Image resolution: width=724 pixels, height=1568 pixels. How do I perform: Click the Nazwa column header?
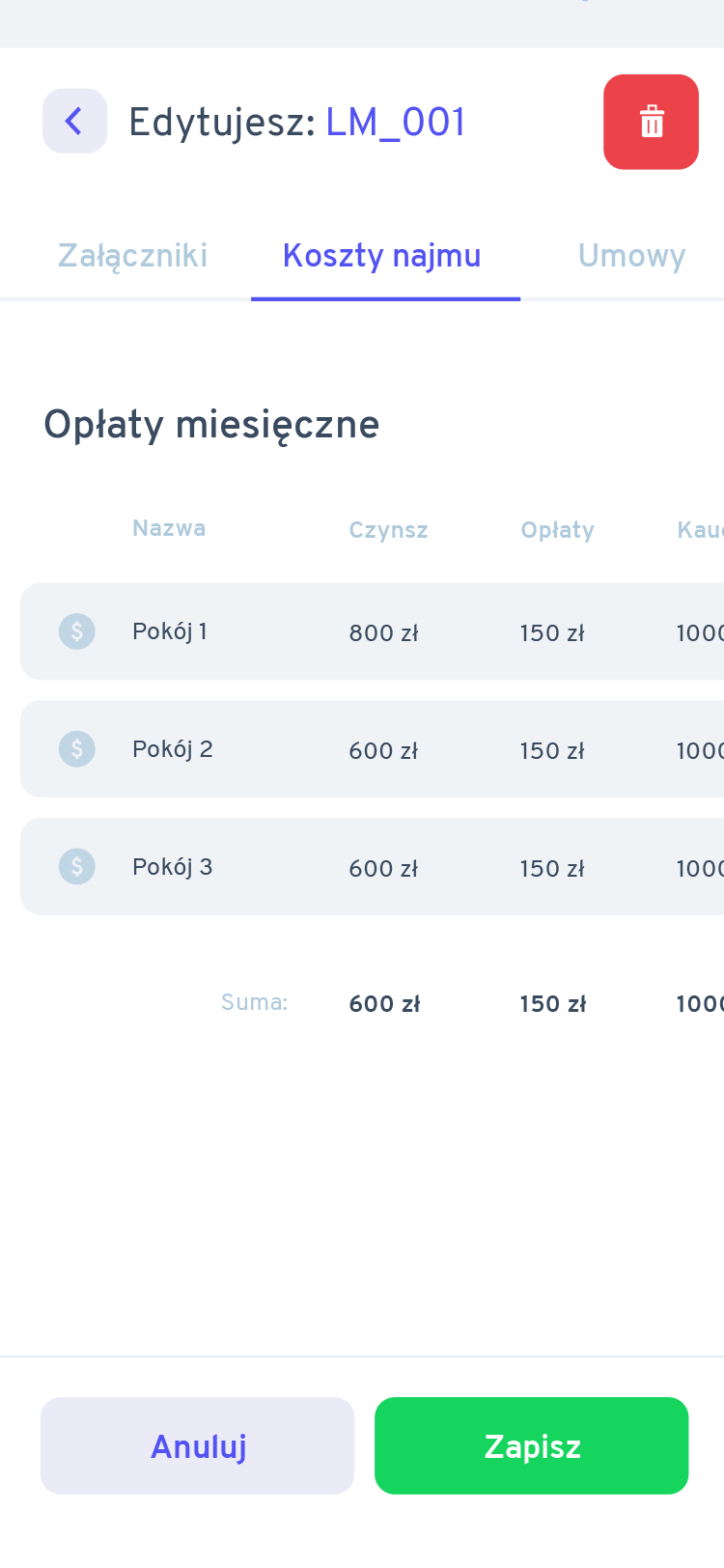coord(169,528)
